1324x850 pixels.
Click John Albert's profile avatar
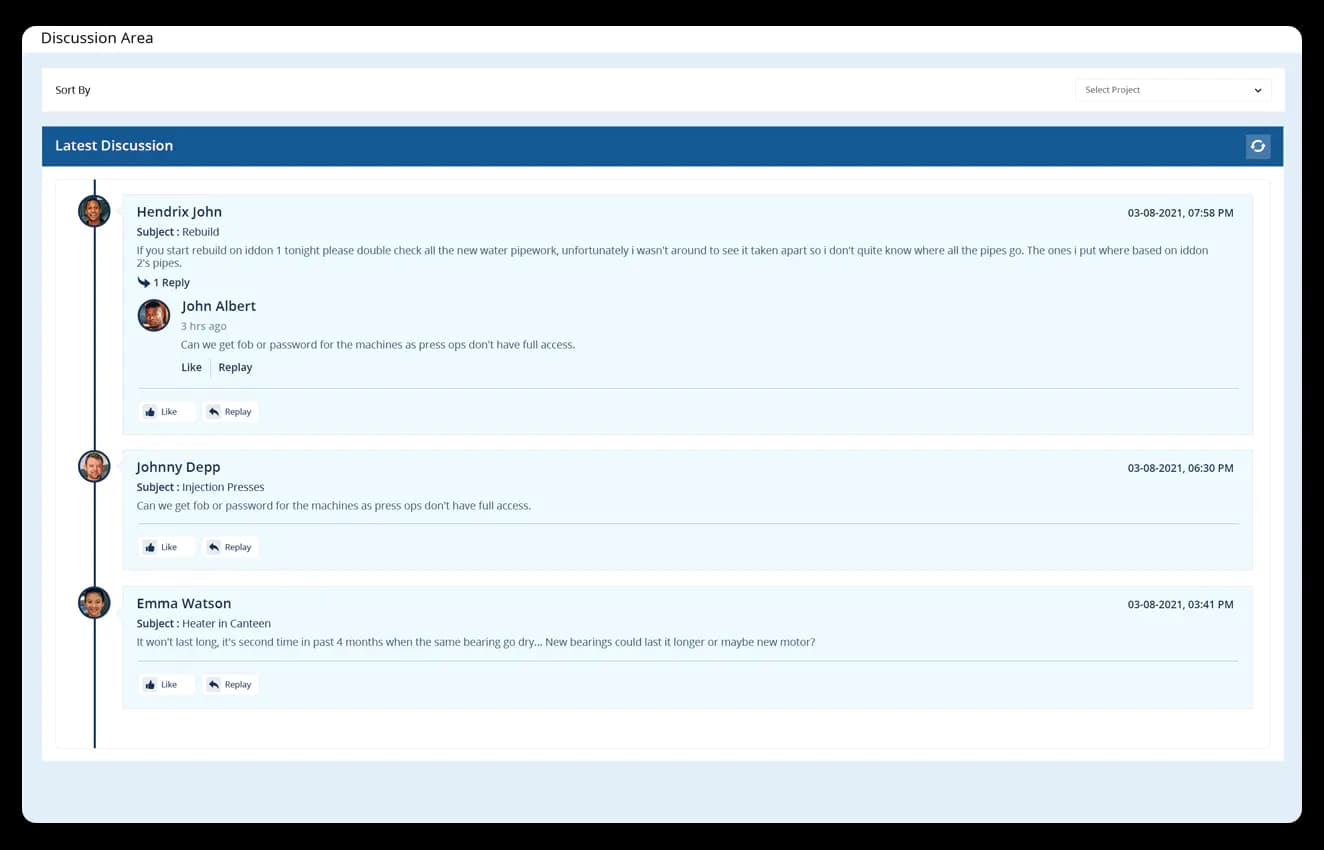154,315
